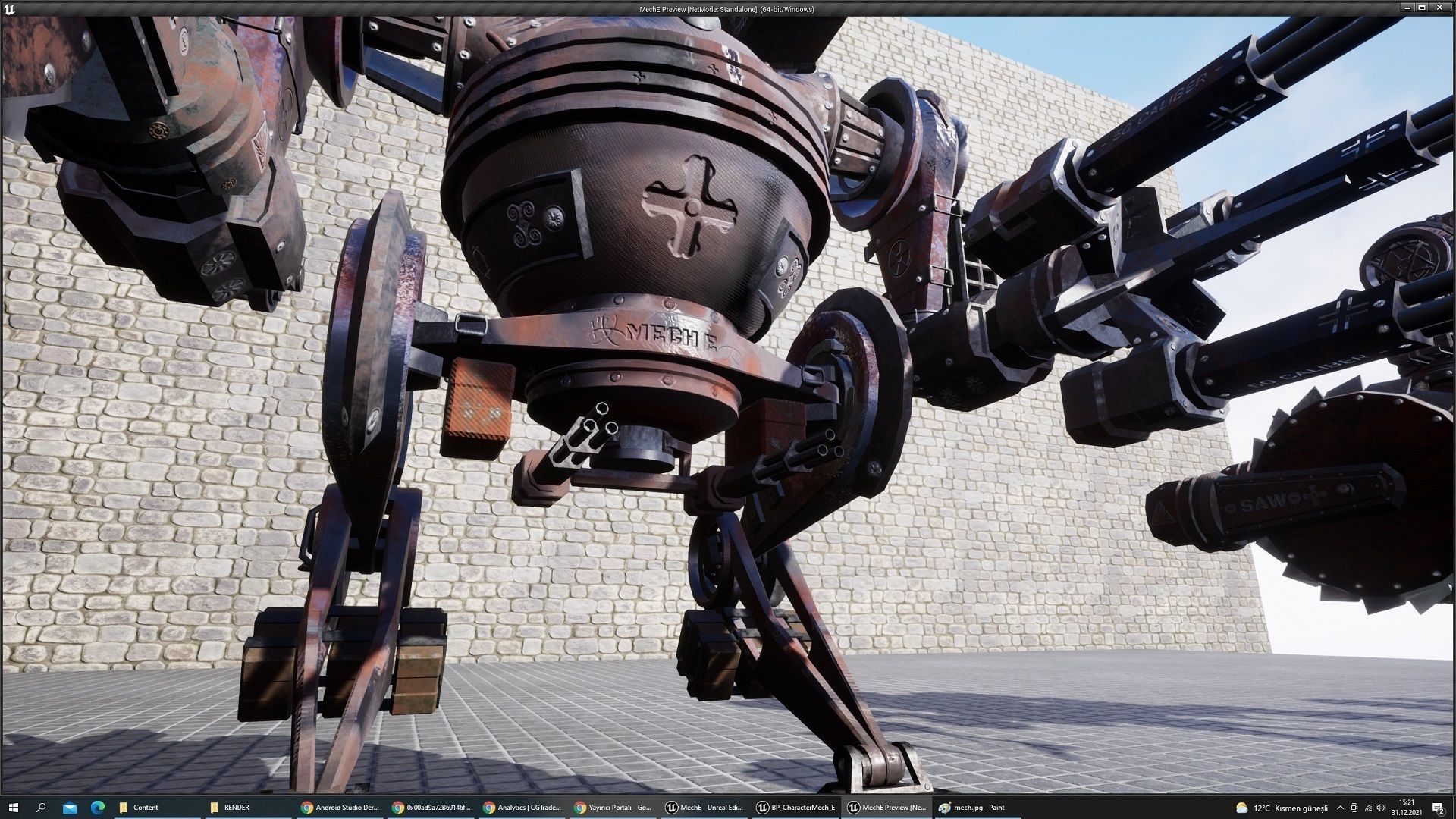Open Android Studio Chrome window
The image size is (1456, 819).
340,807
